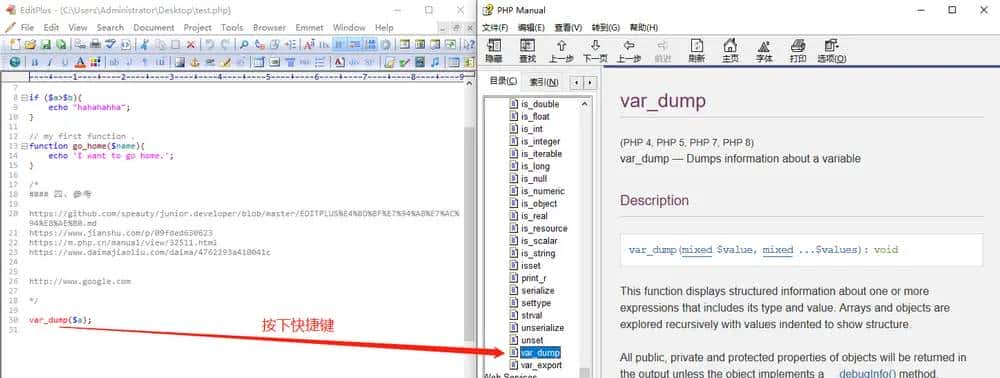Redo using the EditPlus toolbar icon

click(x=226, y=44)
